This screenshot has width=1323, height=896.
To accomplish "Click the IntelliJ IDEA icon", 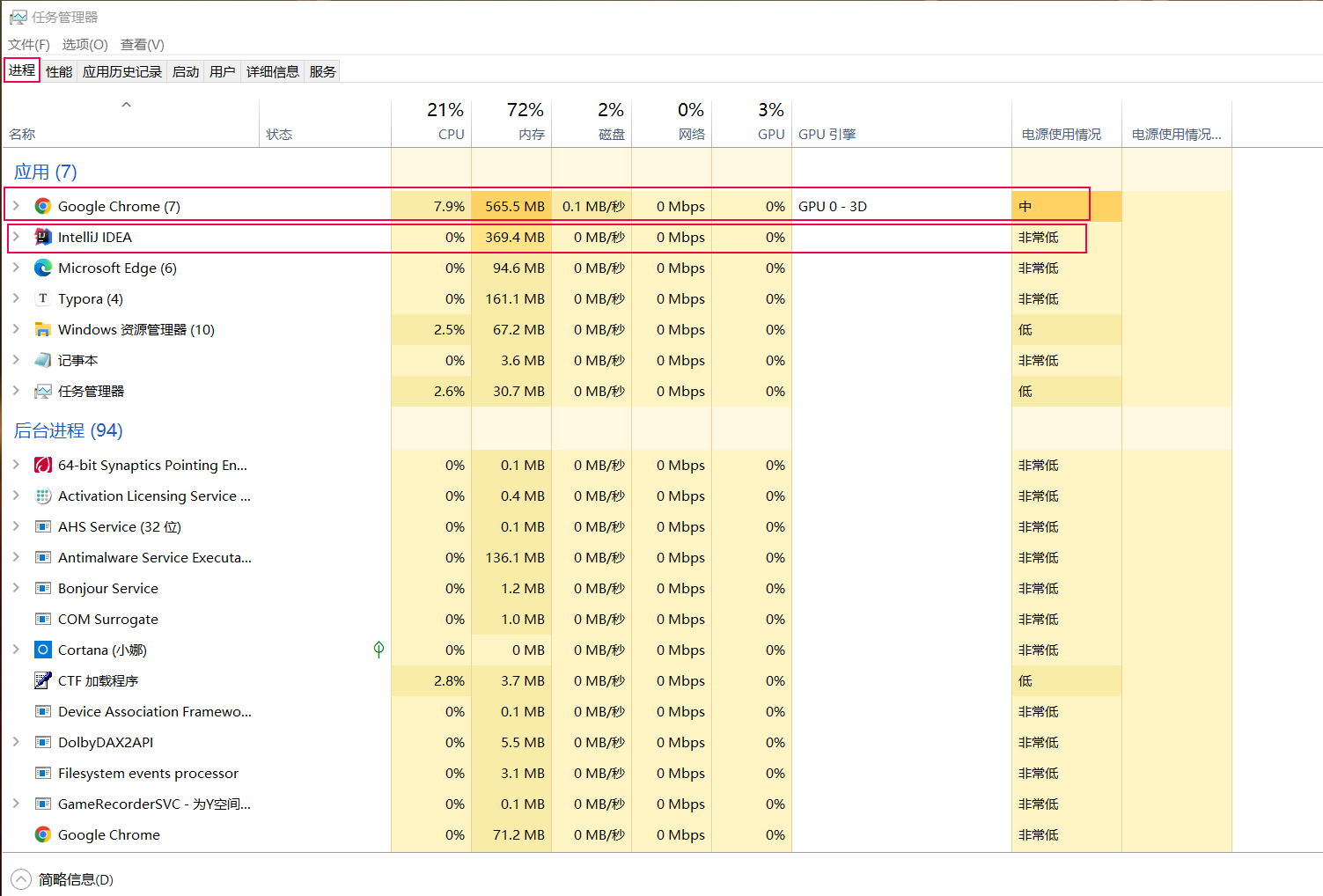I will 42,237.
